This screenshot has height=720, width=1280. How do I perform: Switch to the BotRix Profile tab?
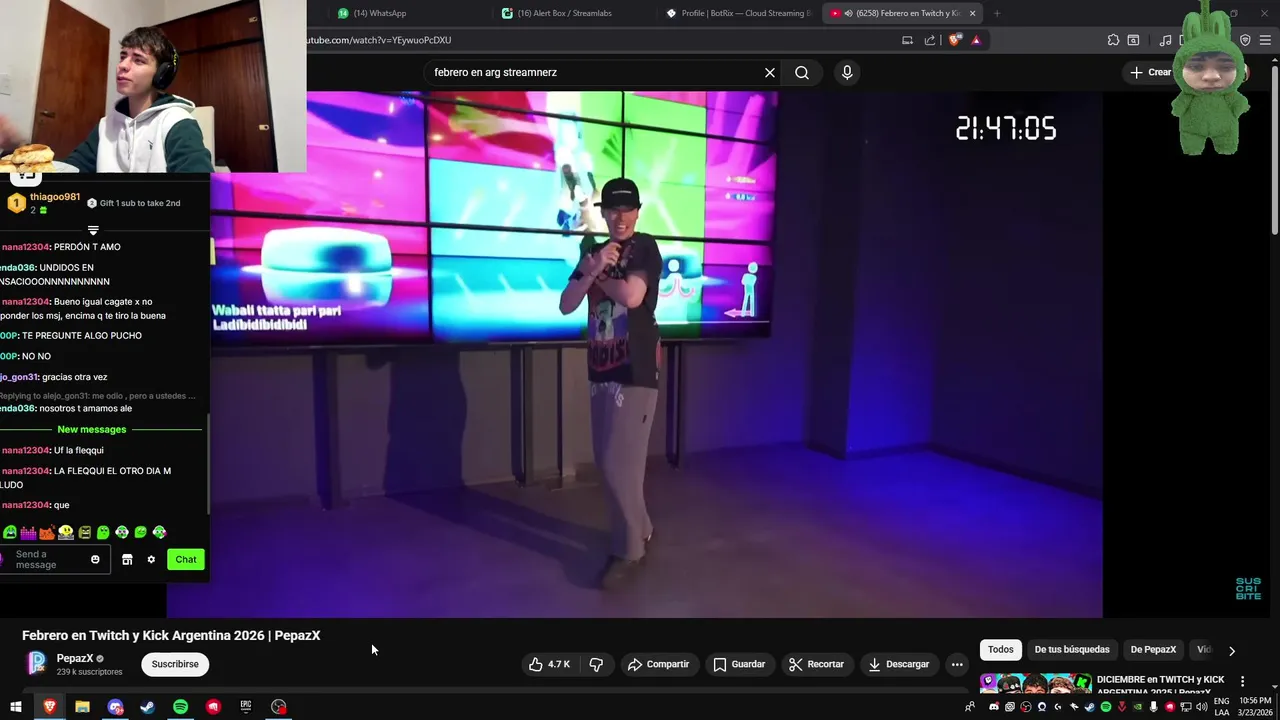(x=739, y=13)
